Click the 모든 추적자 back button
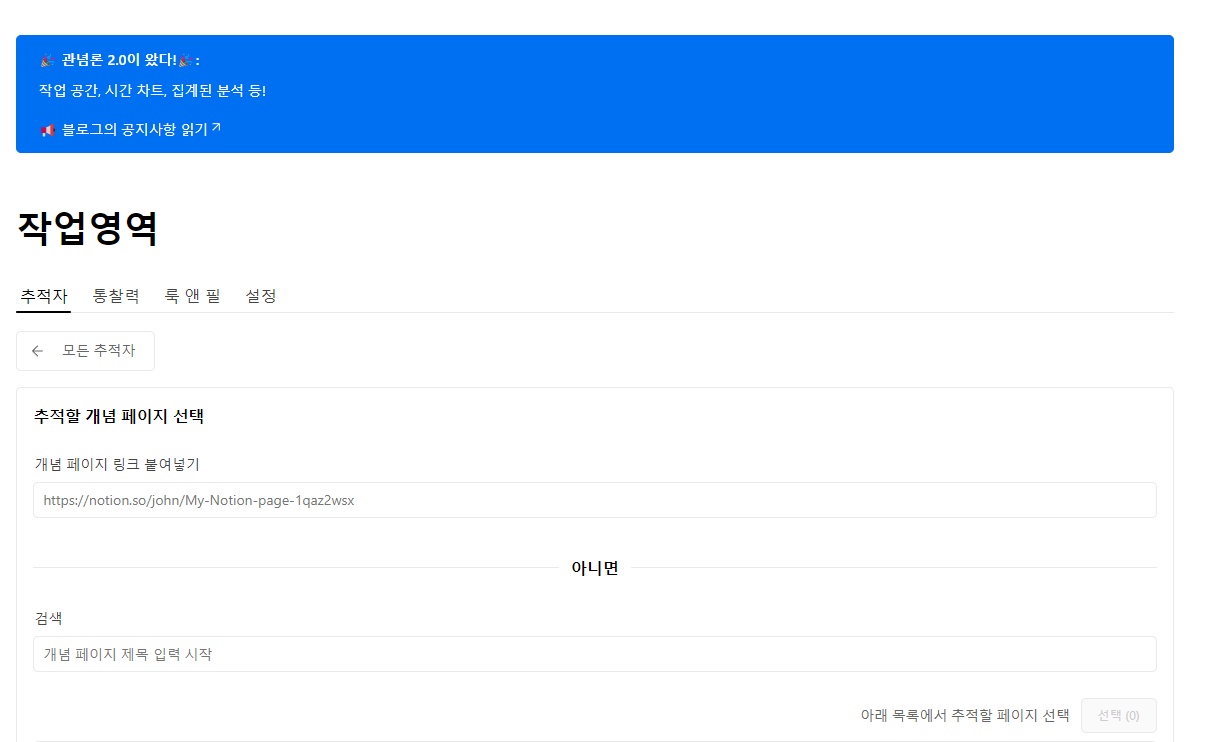The height and width of the screenshot is (742, 1206). click(x=85, y=351)
